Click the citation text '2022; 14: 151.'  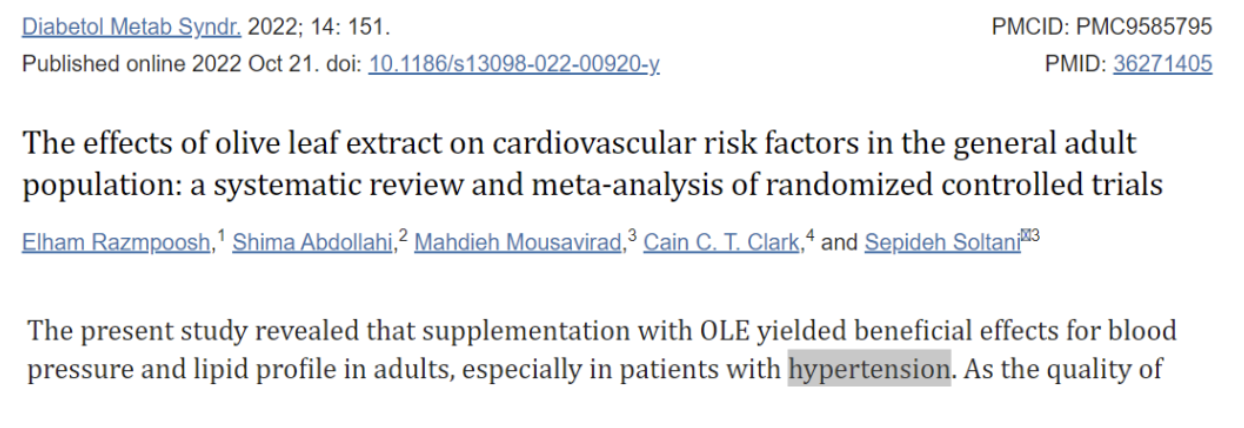(x=319, y=27)
